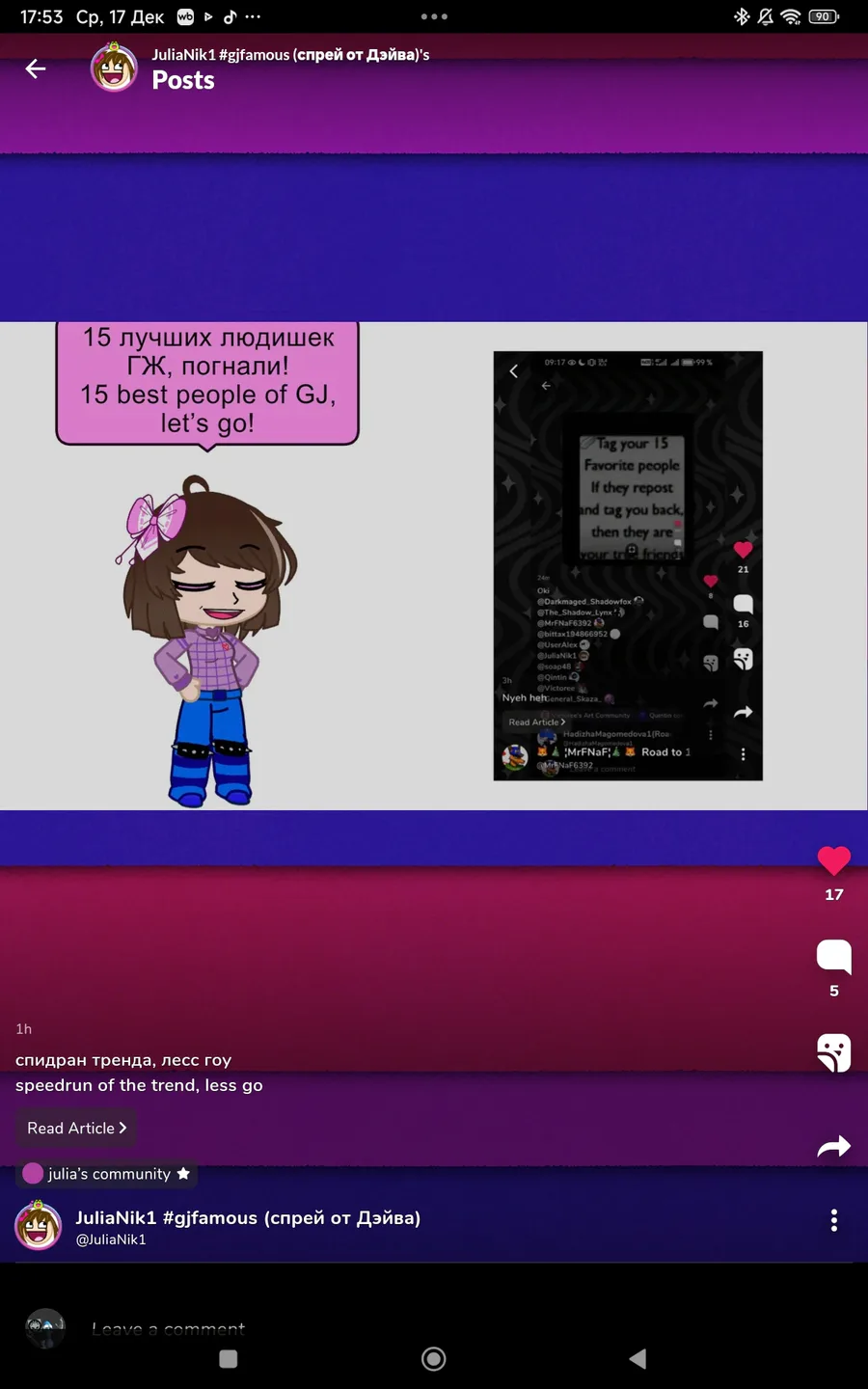Tap the 1h post timestamp

pyautogui.click(x=24, y=1029)
